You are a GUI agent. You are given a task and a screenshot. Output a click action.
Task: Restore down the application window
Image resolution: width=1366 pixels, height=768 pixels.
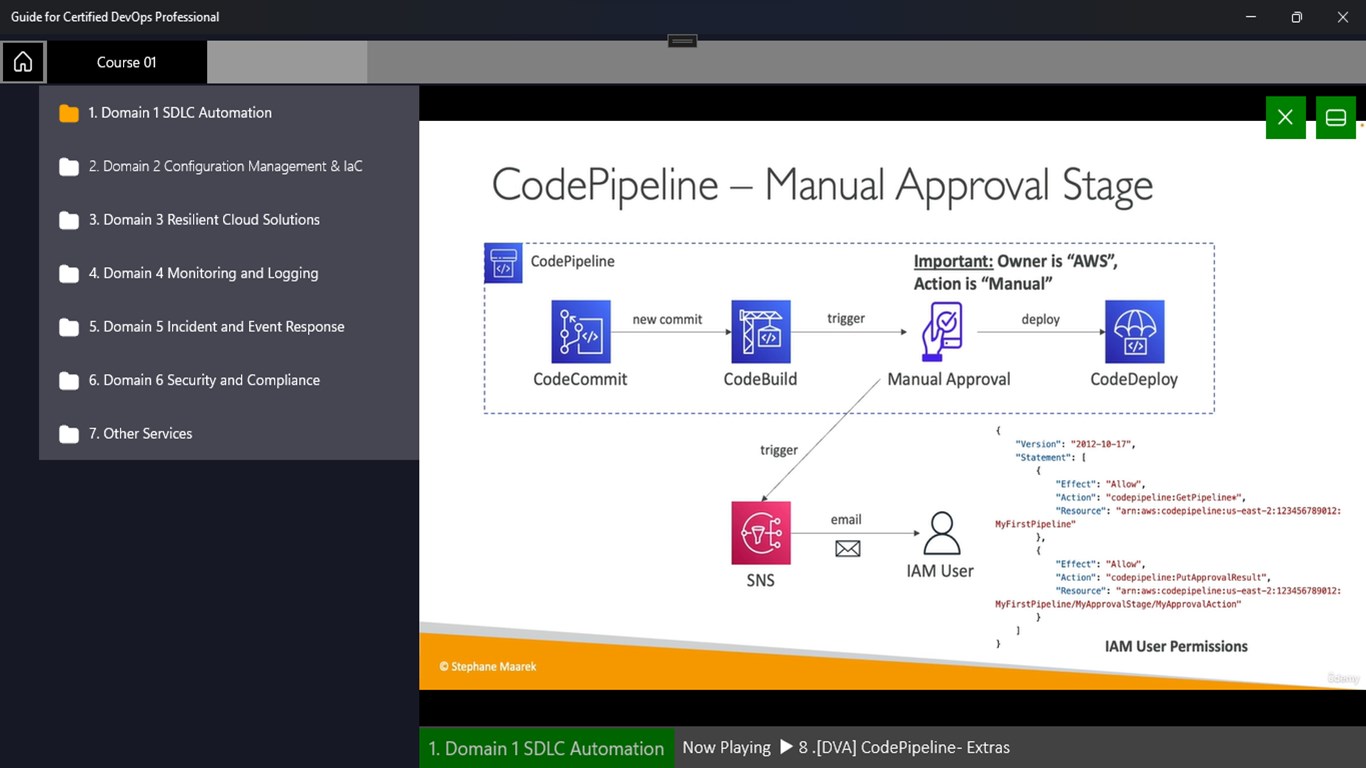click(x=1297, y=17)
